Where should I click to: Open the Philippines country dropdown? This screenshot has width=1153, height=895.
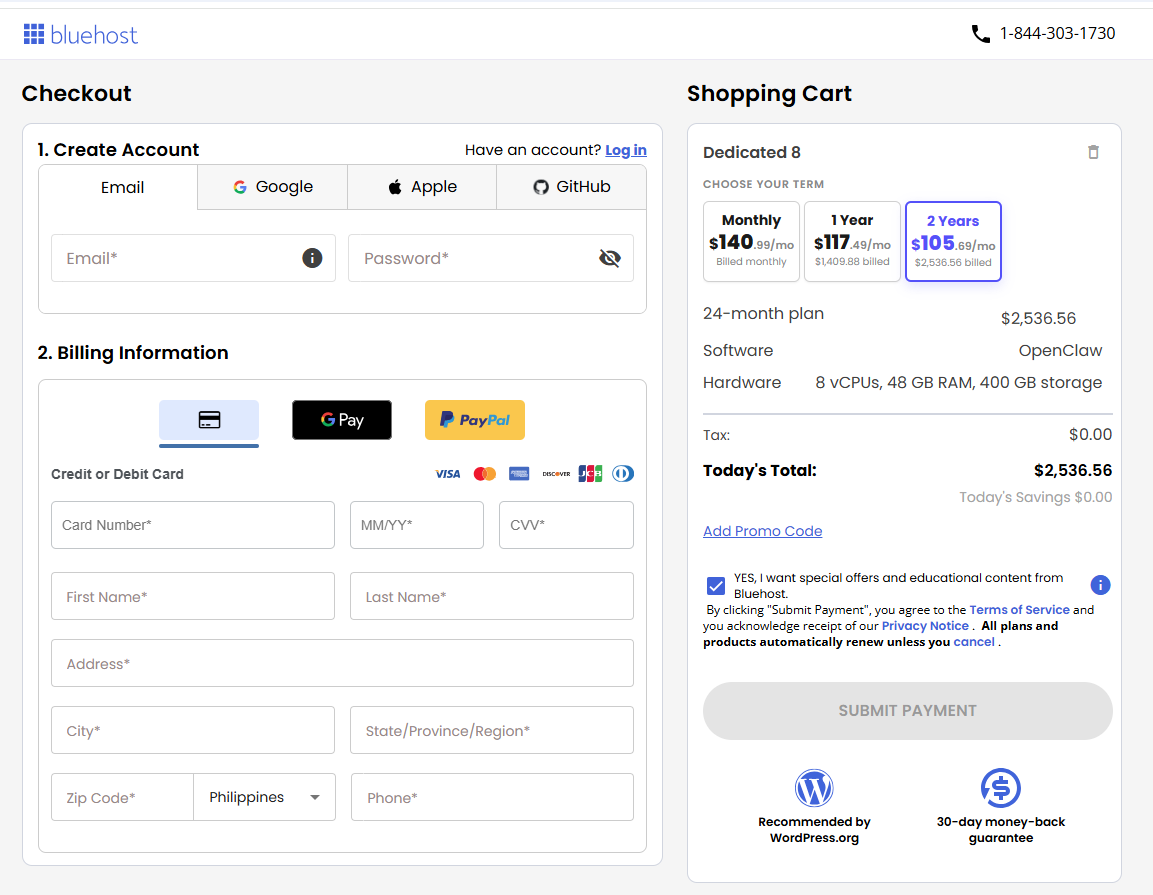click(x=265, y=797)
